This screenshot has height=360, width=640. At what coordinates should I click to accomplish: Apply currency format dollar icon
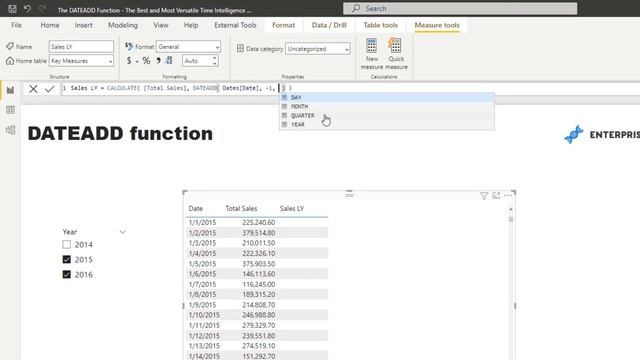tap(129, 61)
